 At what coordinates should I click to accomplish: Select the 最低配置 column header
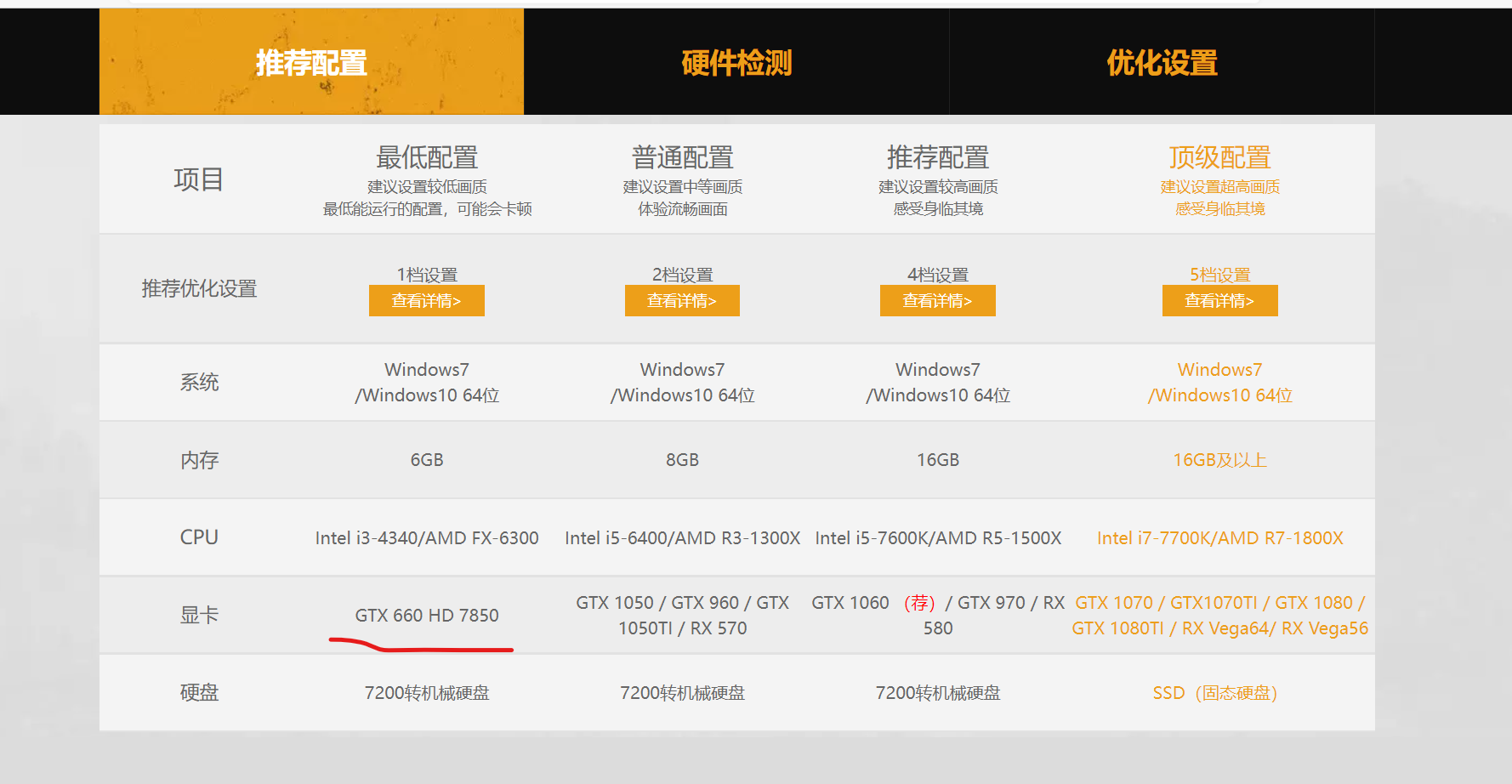coord(427,157)
